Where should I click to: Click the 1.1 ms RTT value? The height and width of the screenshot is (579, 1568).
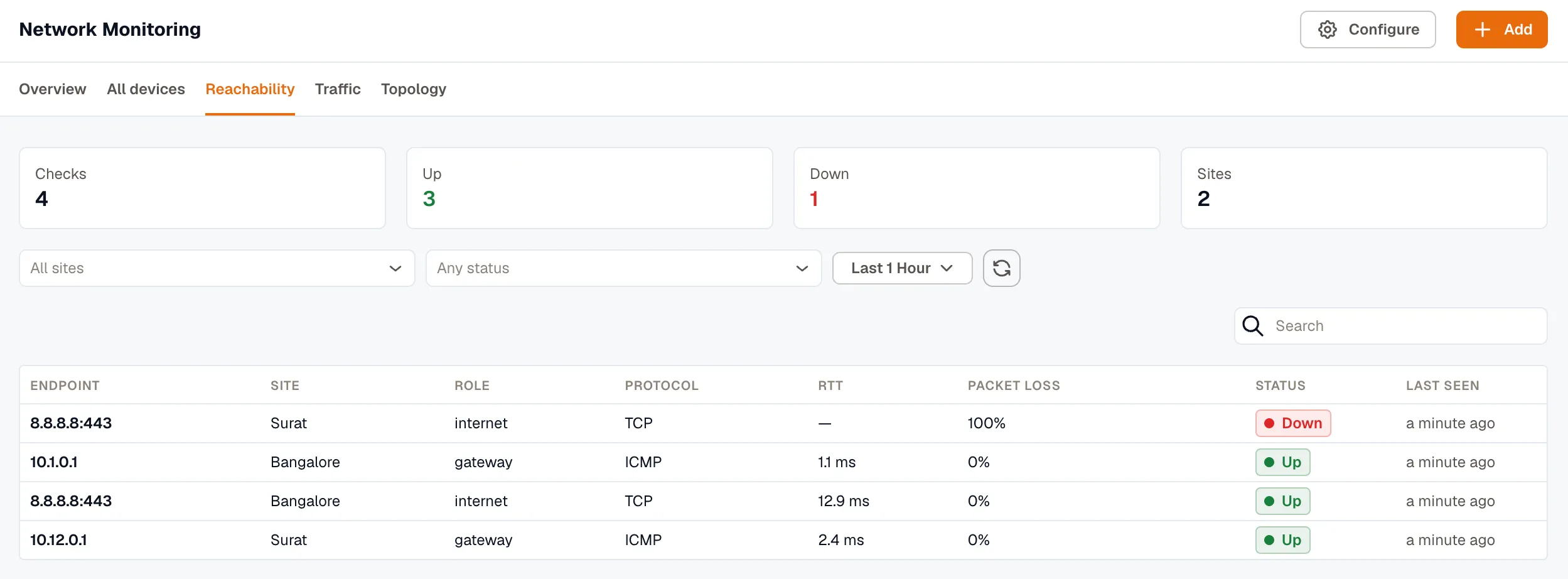[x=837, y=462]
